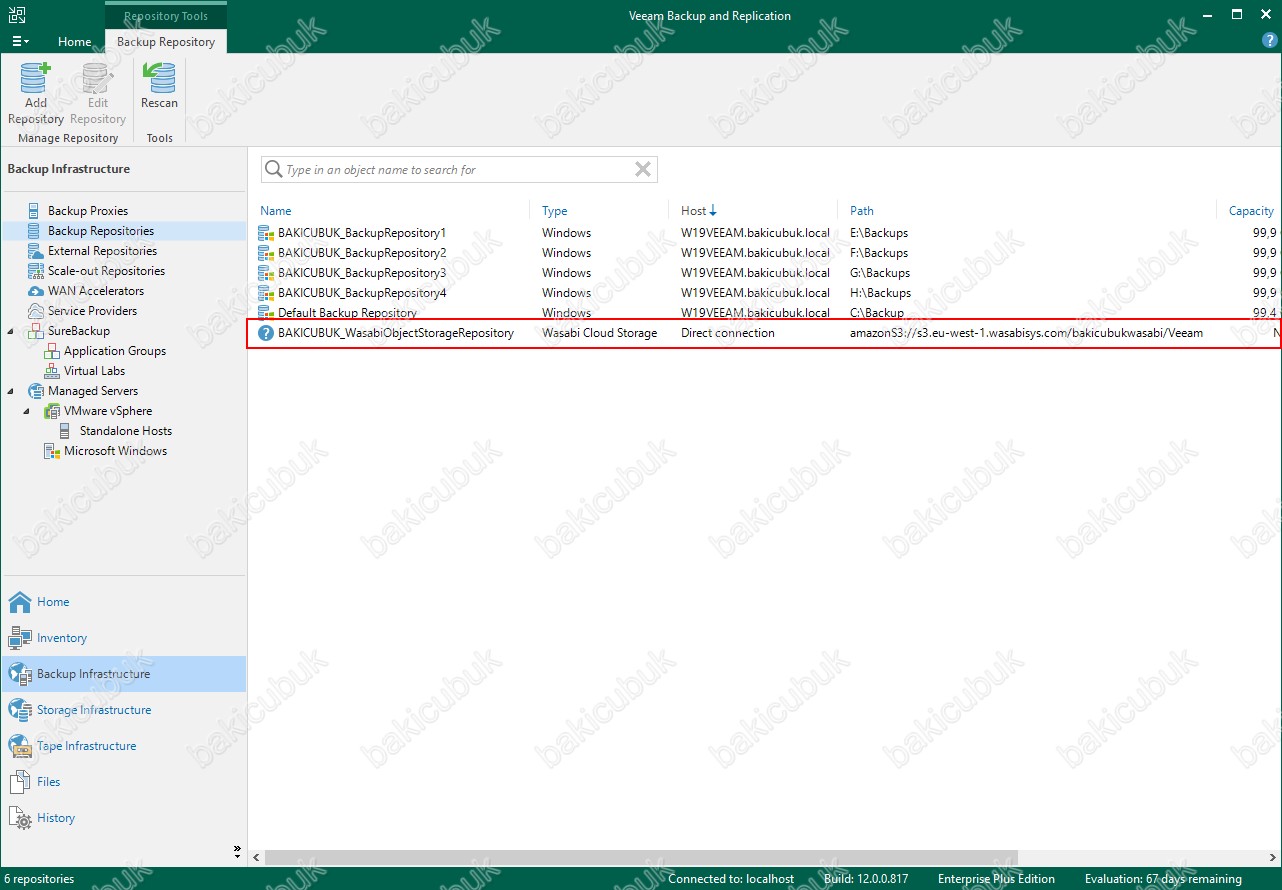Select VMware vSphere node
The width and height of the screenshot is (1282, 890).
pos(108,411)
